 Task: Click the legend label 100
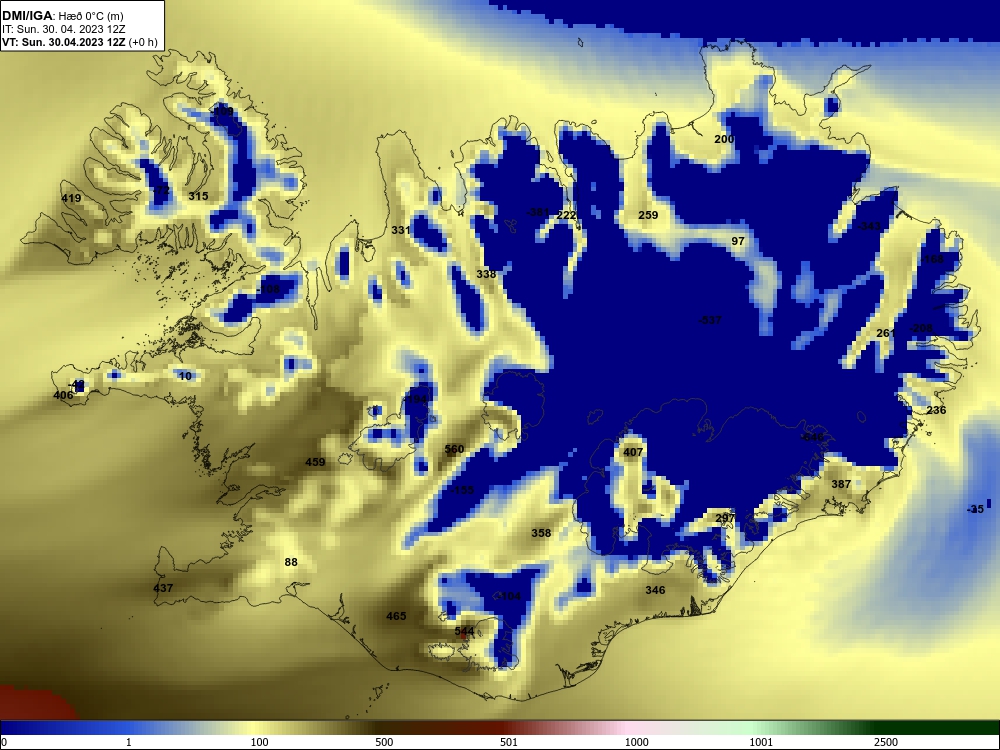(260, 742)
